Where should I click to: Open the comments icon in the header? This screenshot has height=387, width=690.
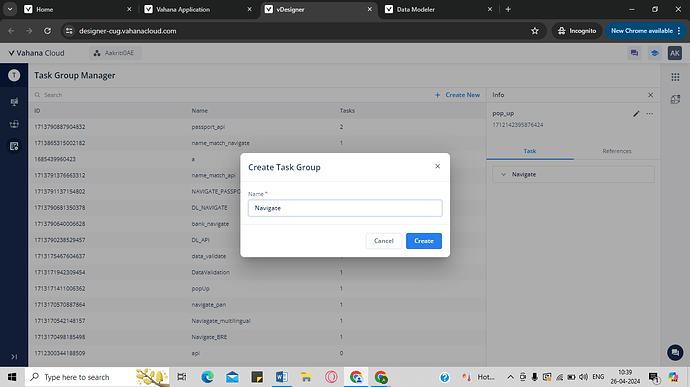tap(634, 53)
